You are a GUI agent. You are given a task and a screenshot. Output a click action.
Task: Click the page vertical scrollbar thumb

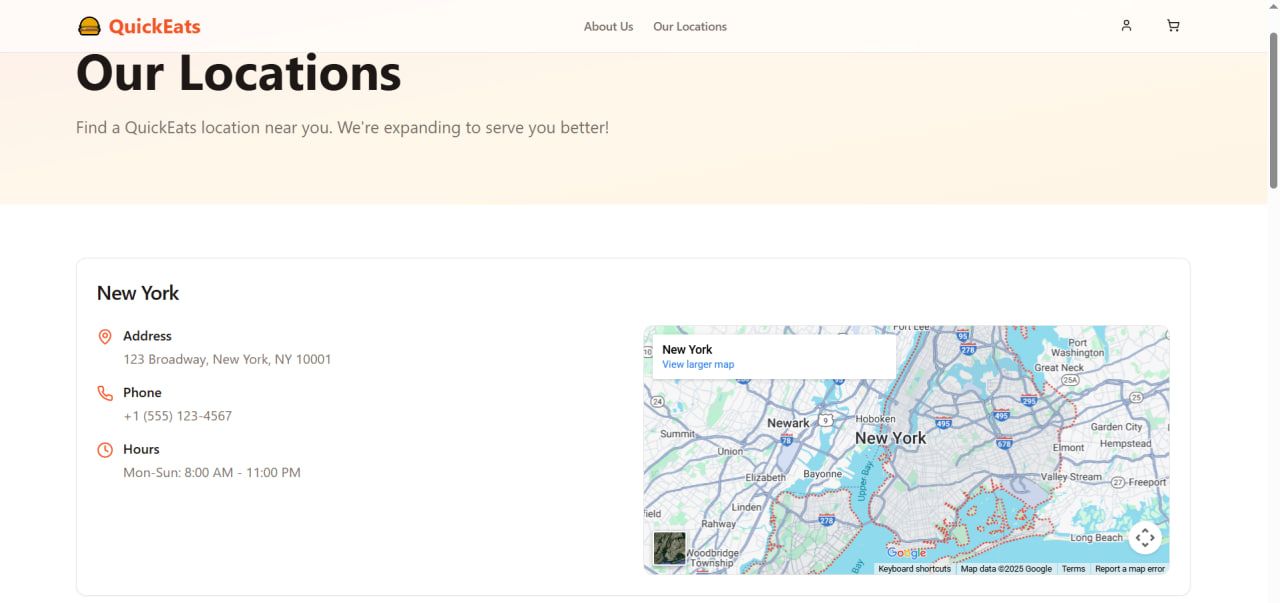click(1273, 110)
